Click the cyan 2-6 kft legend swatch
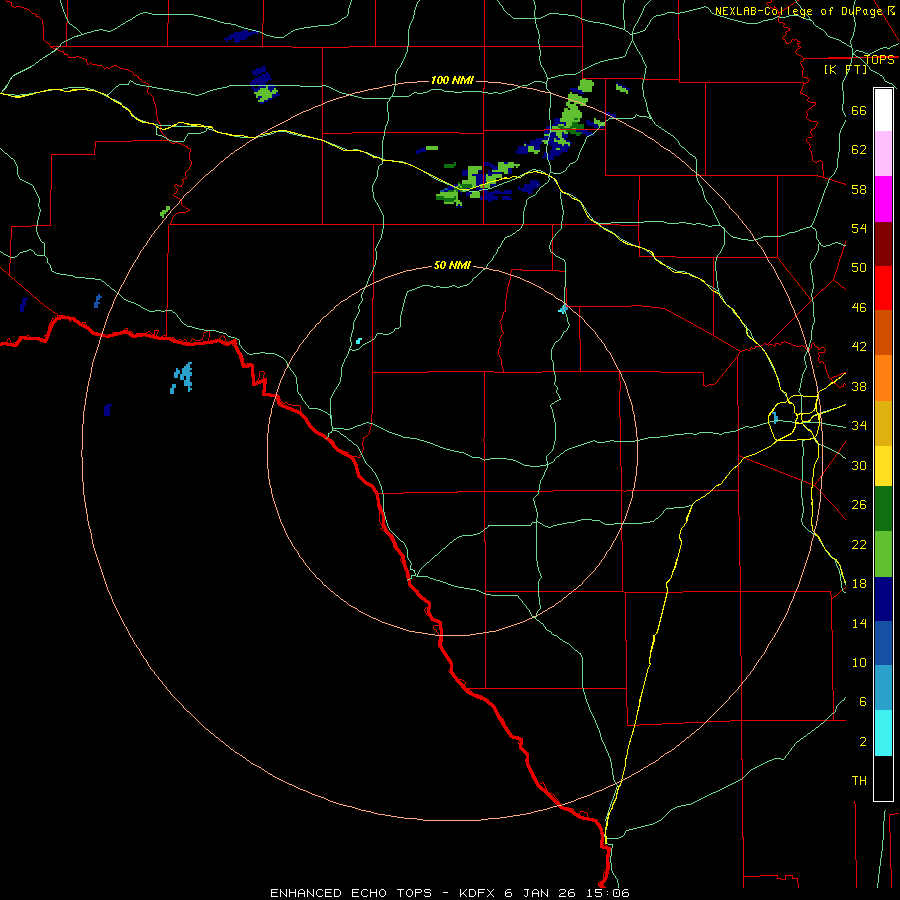Viewport: 900px width, 900px height. (883, 733)
